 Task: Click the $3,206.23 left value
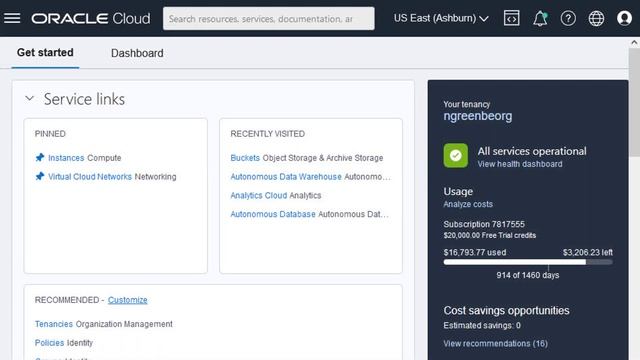(x=588, y=252)
